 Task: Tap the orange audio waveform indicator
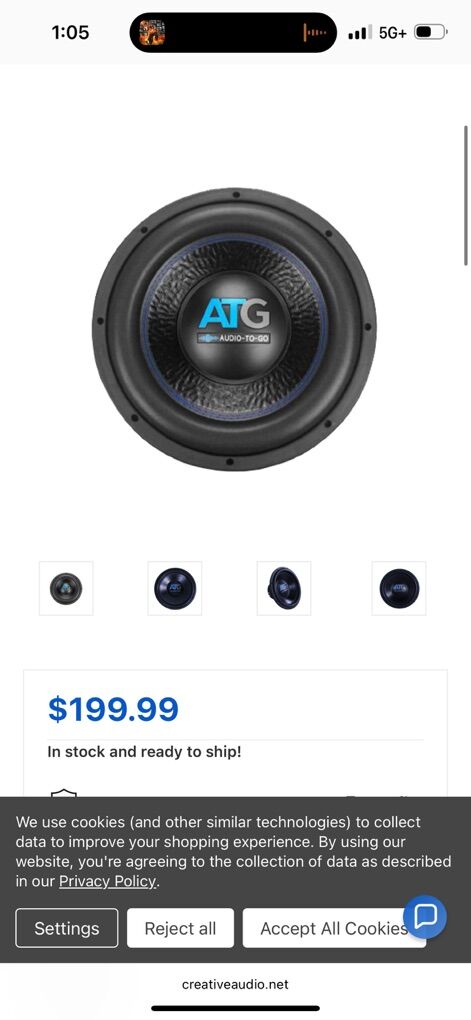point(314,32)
